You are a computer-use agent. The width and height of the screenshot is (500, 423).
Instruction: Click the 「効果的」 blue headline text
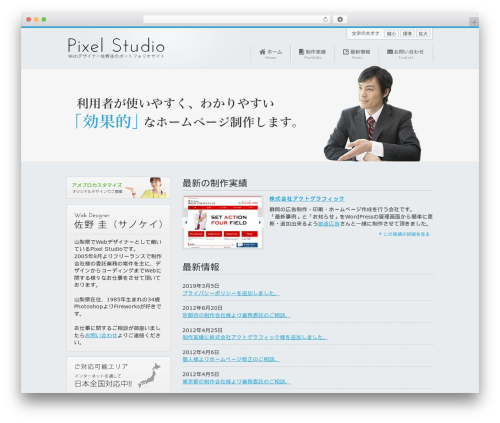pyautogui.click(x=106, y=121)
